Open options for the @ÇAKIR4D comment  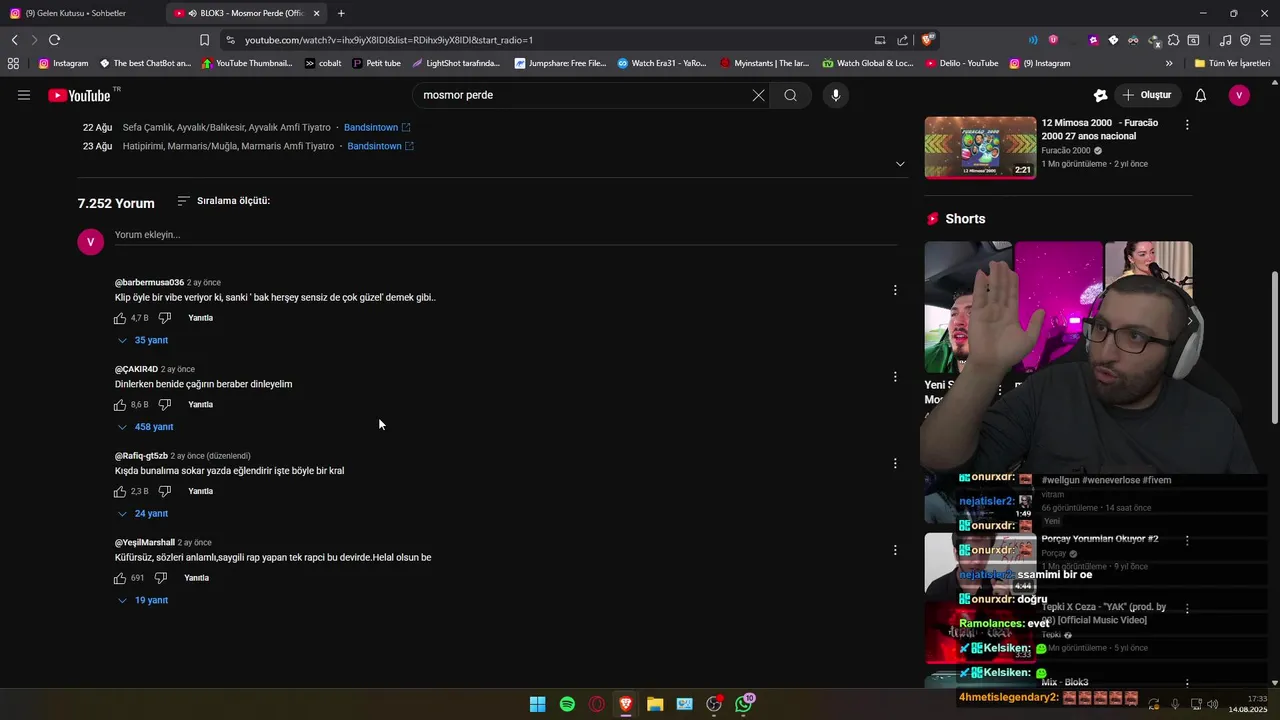[895, 377]
